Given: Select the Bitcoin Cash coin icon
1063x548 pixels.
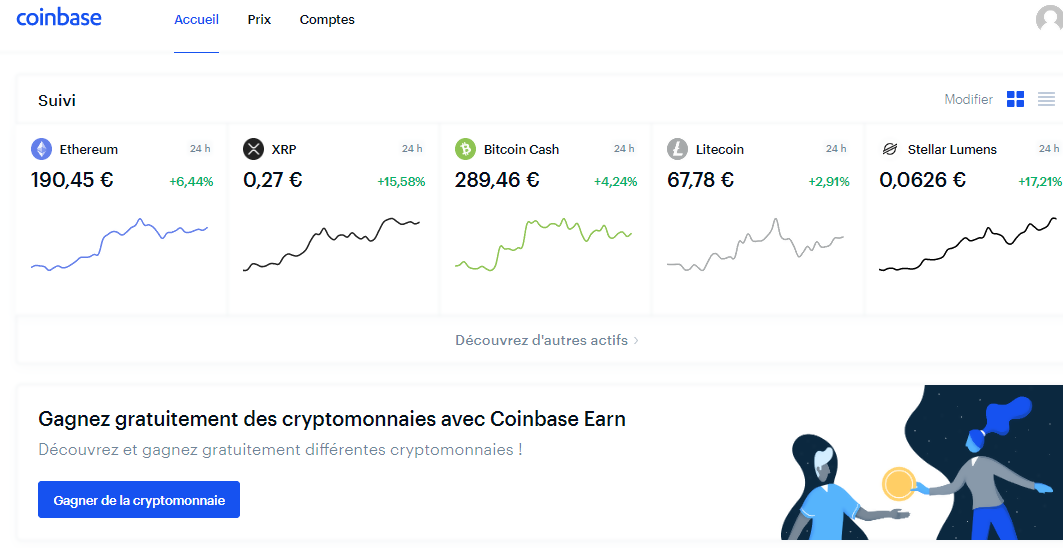Looking at the screenshot, I should tap(466, 149).
